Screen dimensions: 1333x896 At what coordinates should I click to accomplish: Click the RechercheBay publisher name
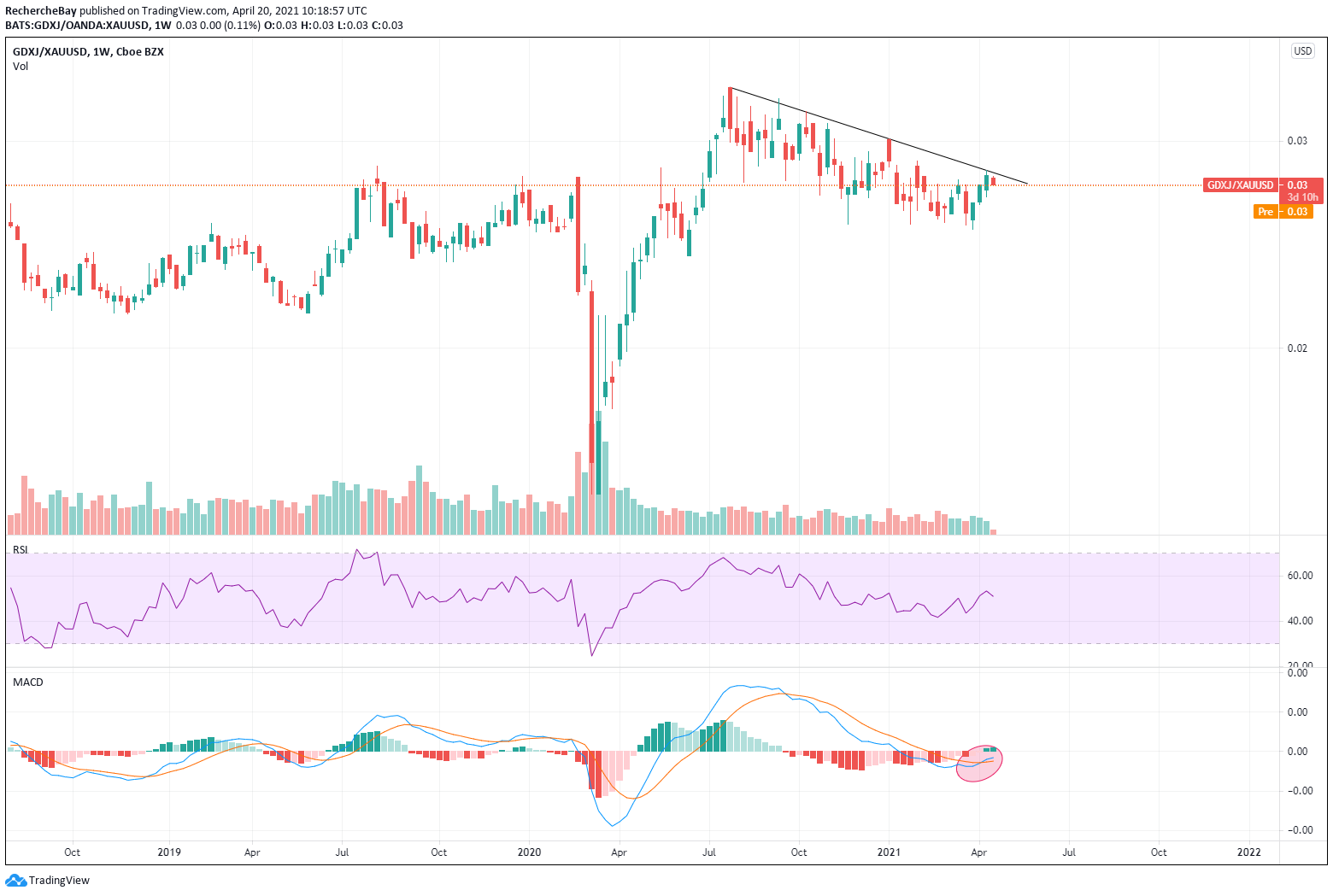point(40,11)
